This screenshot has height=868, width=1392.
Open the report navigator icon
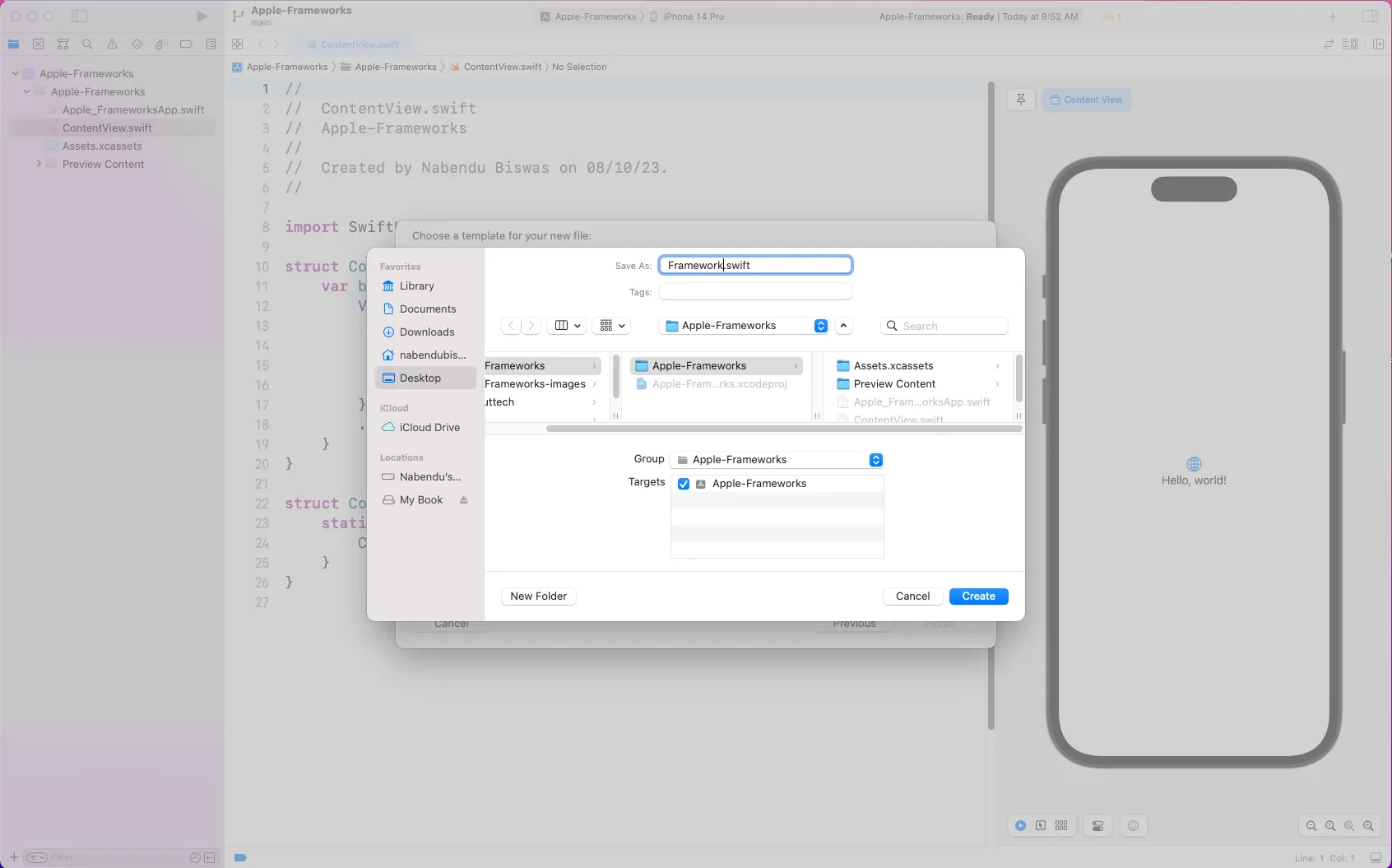(211, 44)
